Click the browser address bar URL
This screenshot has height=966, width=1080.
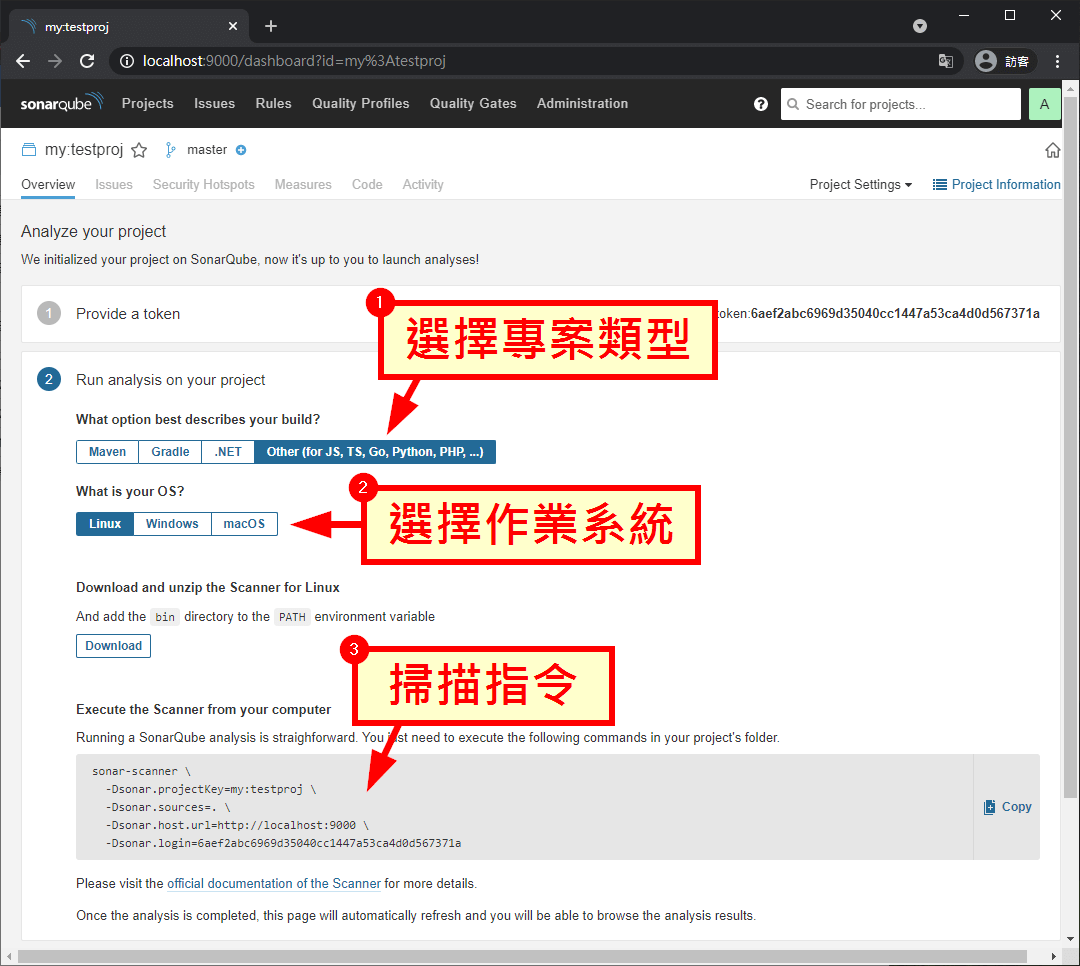point(294,61)
